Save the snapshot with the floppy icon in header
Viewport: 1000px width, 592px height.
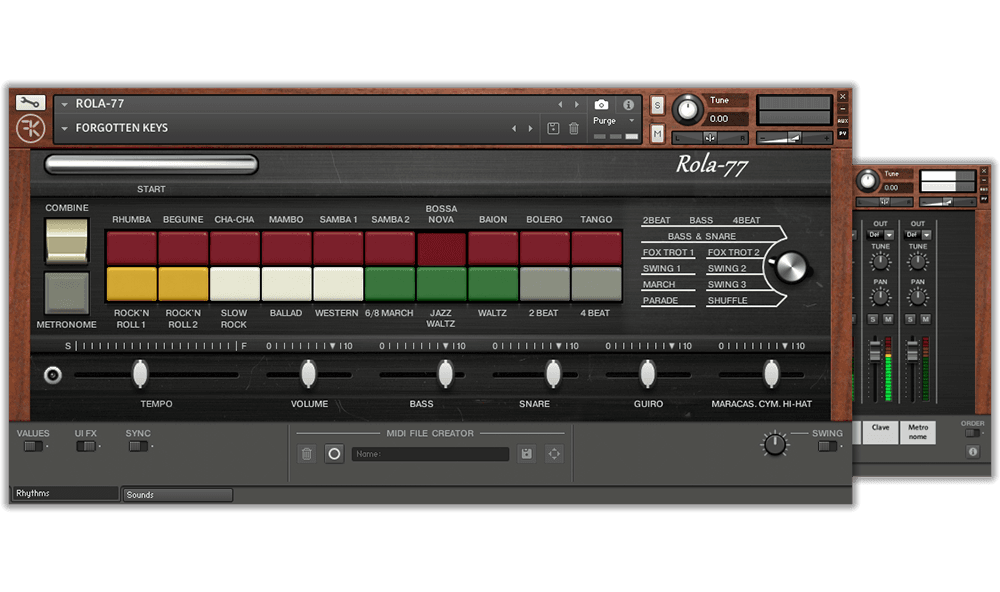(x=553, y=128)
